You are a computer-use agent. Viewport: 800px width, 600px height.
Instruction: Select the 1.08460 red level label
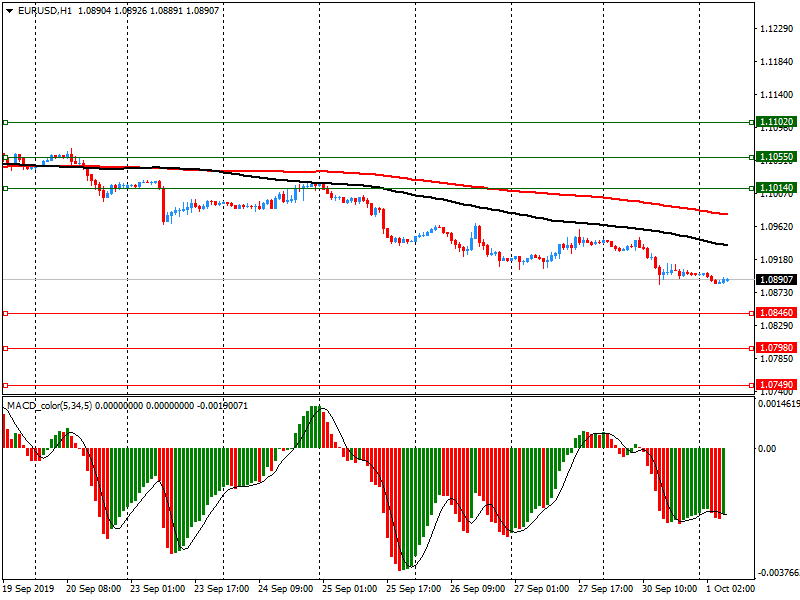[x=776, y=313]
